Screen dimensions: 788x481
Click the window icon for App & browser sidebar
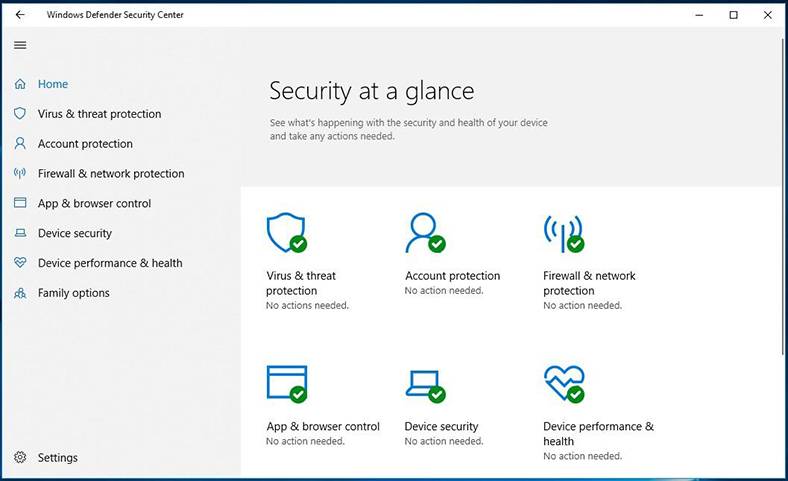tap(20, 203)
